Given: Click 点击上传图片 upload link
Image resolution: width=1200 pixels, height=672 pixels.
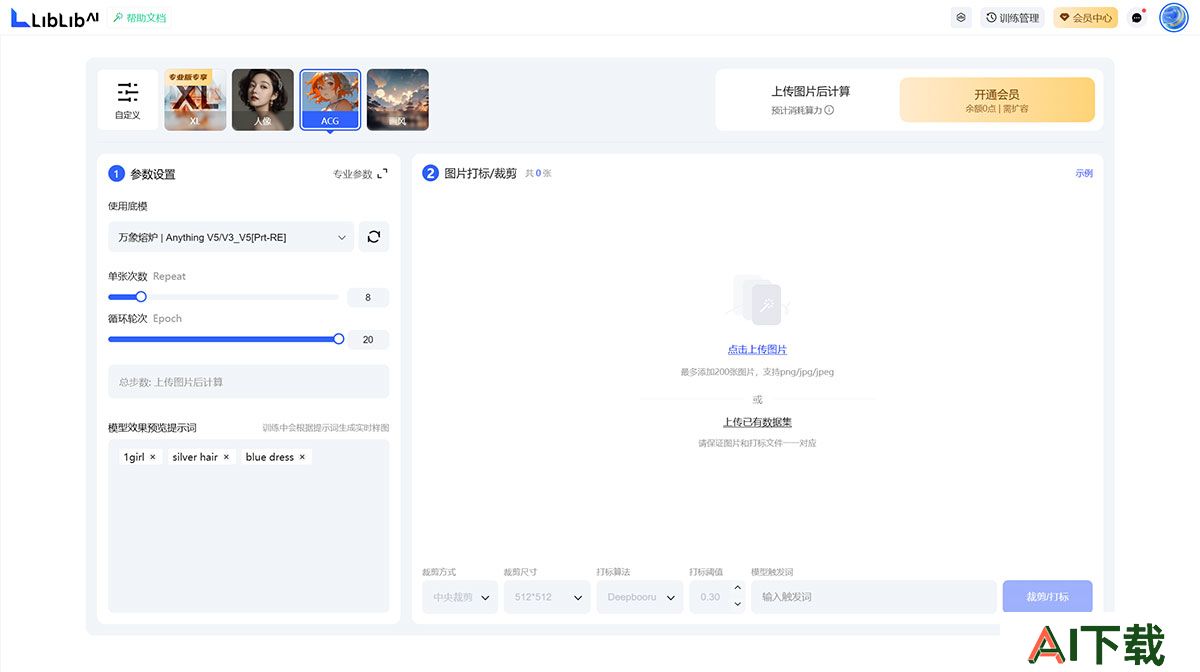Looking at the screenshot, I should click(x=757, y=349).
